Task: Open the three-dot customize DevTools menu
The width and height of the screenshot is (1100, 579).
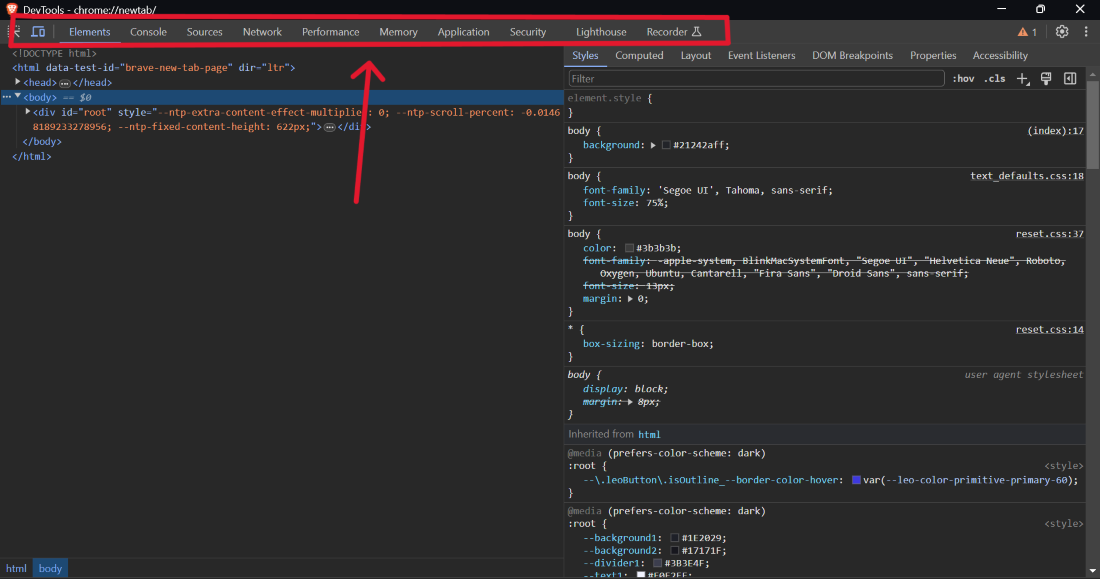Action: point(1086,32)
